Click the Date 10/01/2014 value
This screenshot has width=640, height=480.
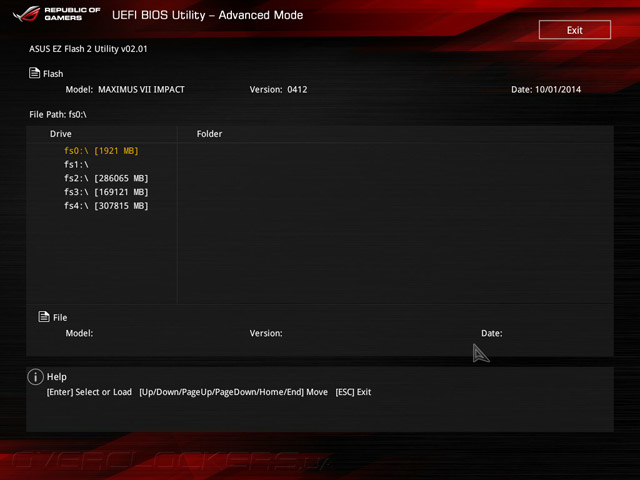coord(558,89)
